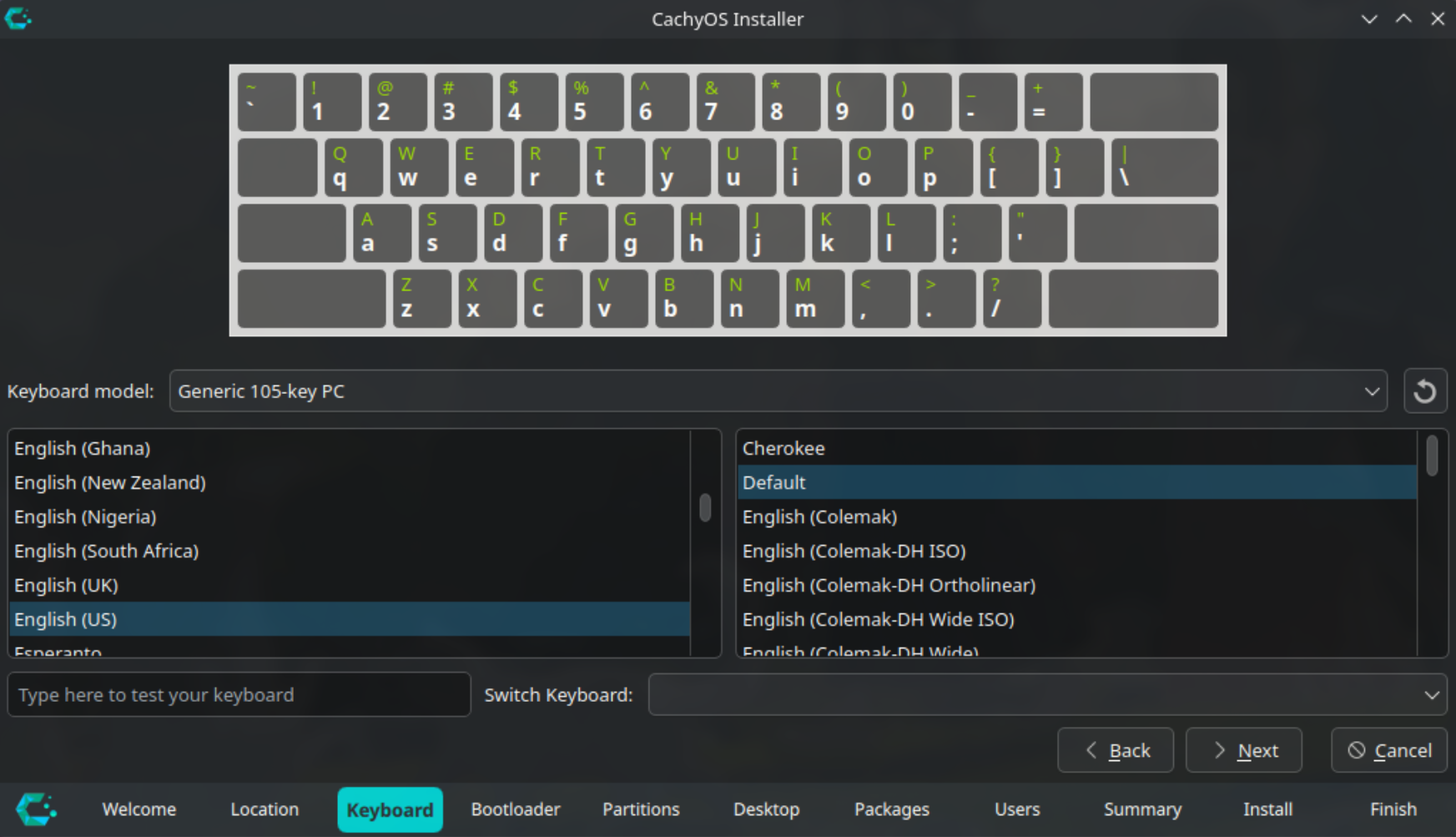
Task: Go to the Welcome step
Action: (x=139, y=809)
